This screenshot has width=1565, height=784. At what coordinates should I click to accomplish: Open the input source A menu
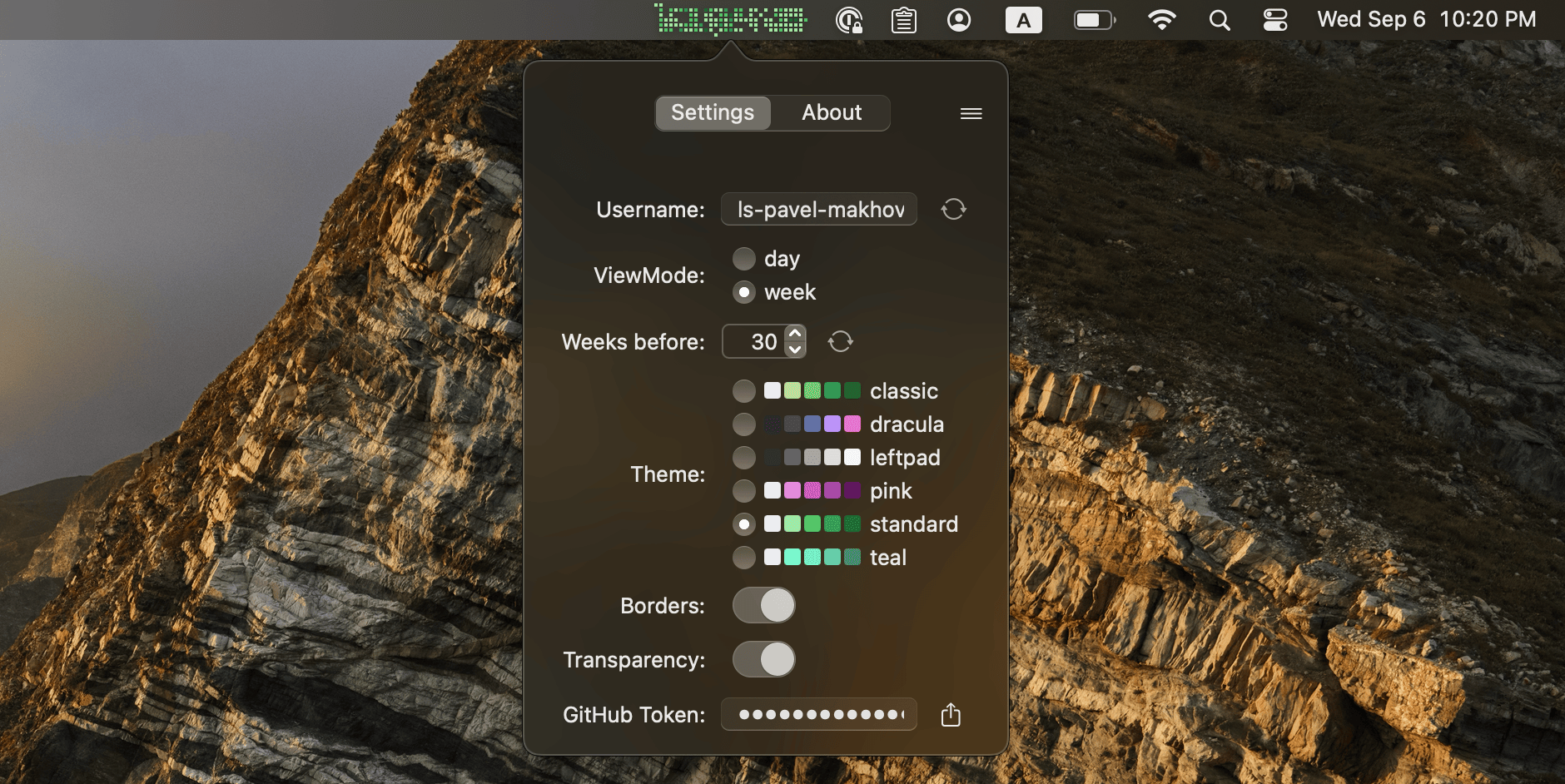(1023, 20)
